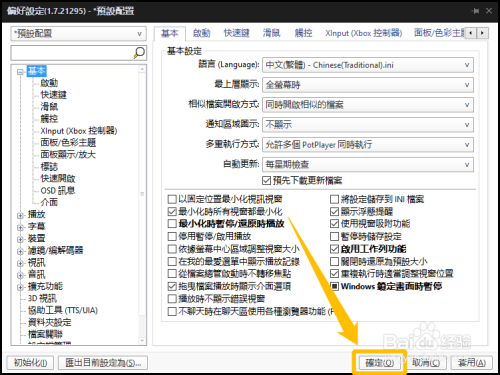This screenshot has height=375, width=500.
Task: Select 啟動 in the settings tree
Action: coord(49,83)
